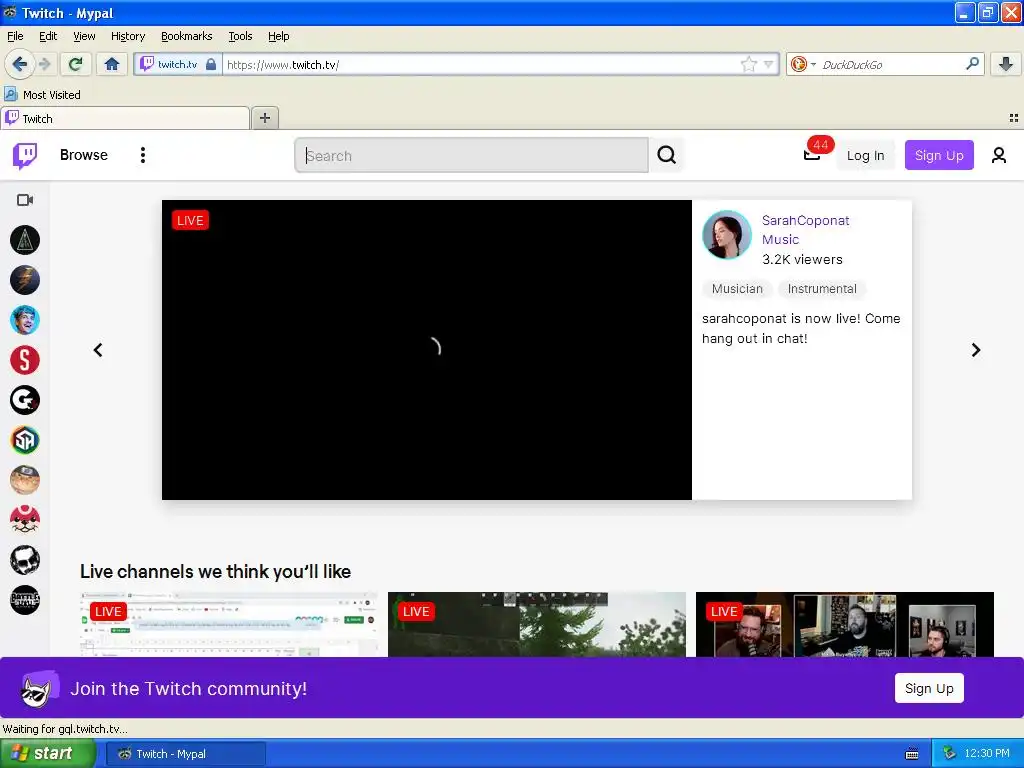This screenshot has width=1024, height=768.
Task: Click the magnifying glass search button
Action: pos(666,155)
